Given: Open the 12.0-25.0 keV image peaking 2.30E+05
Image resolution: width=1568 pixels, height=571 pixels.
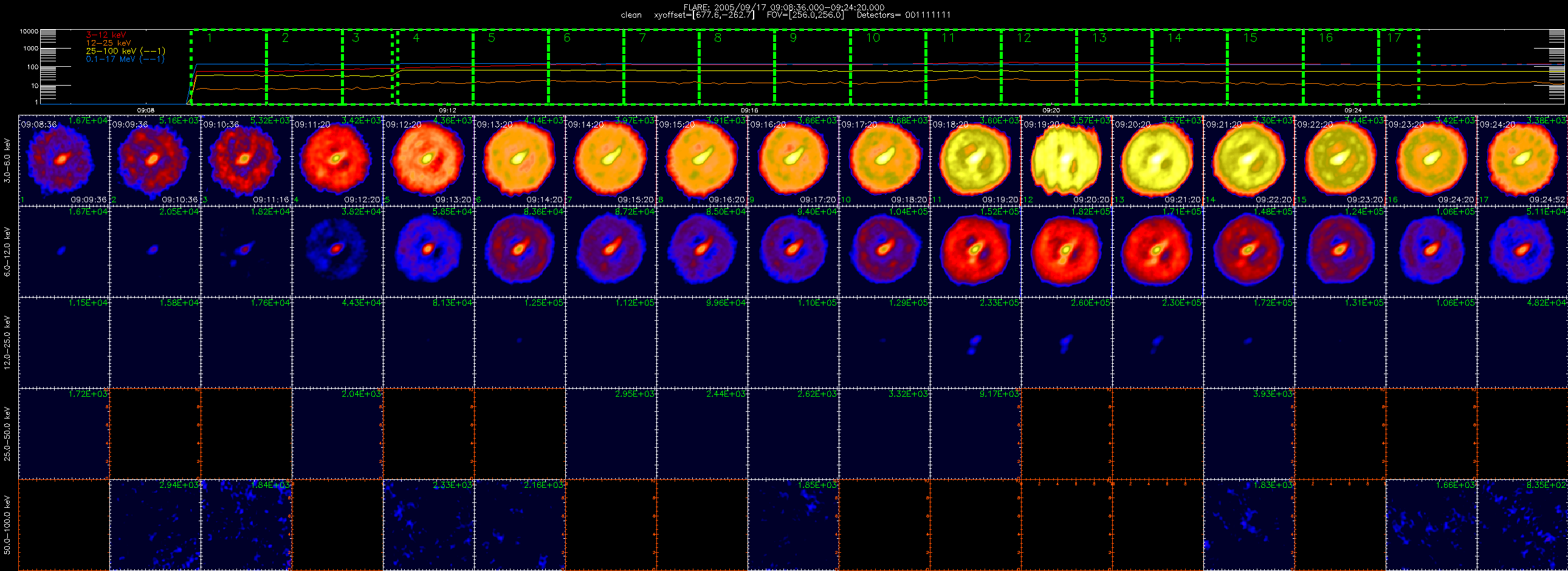Looking at the screenshot, I should [1158, 343].
